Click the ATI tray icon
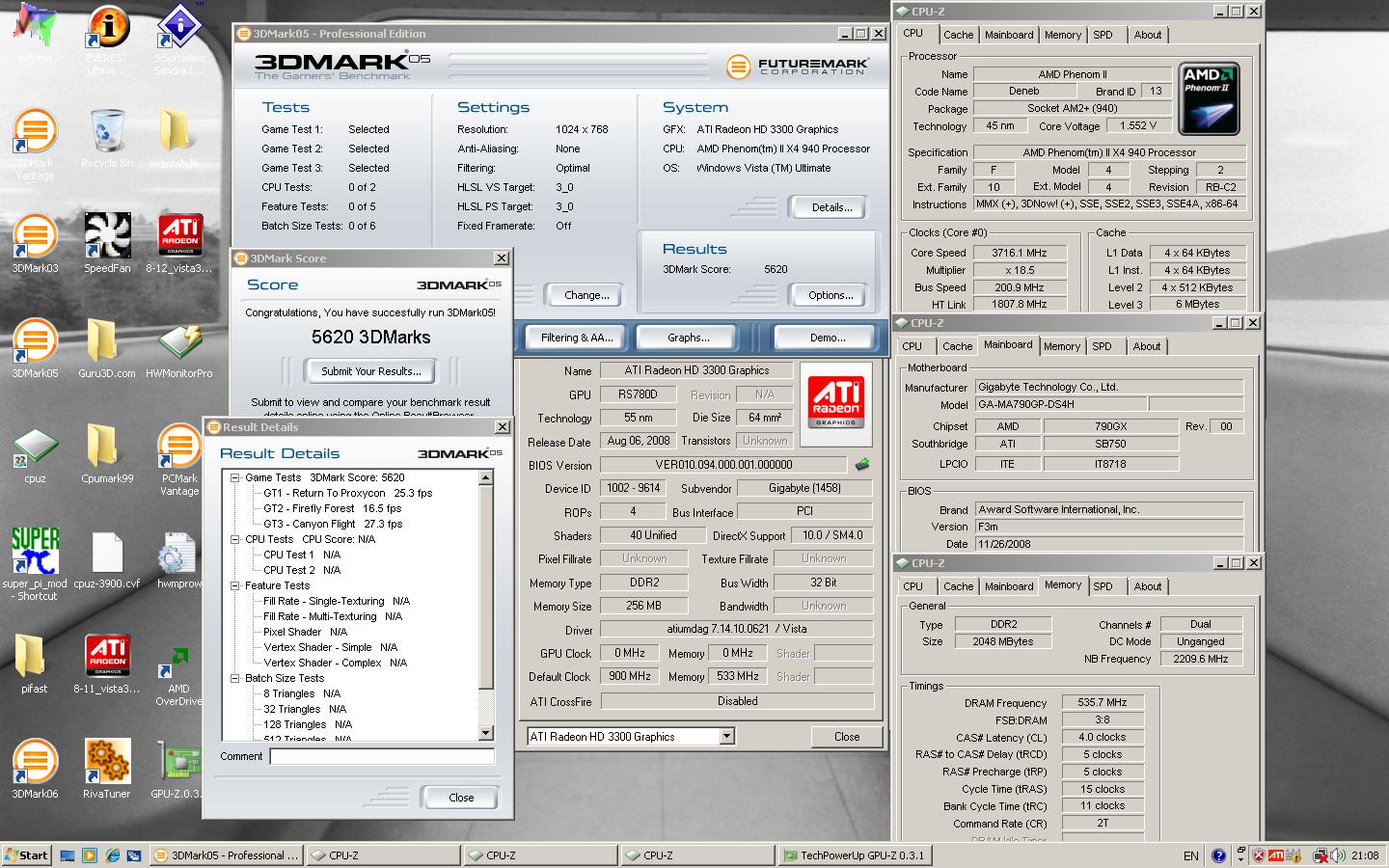 (1275, 855)
